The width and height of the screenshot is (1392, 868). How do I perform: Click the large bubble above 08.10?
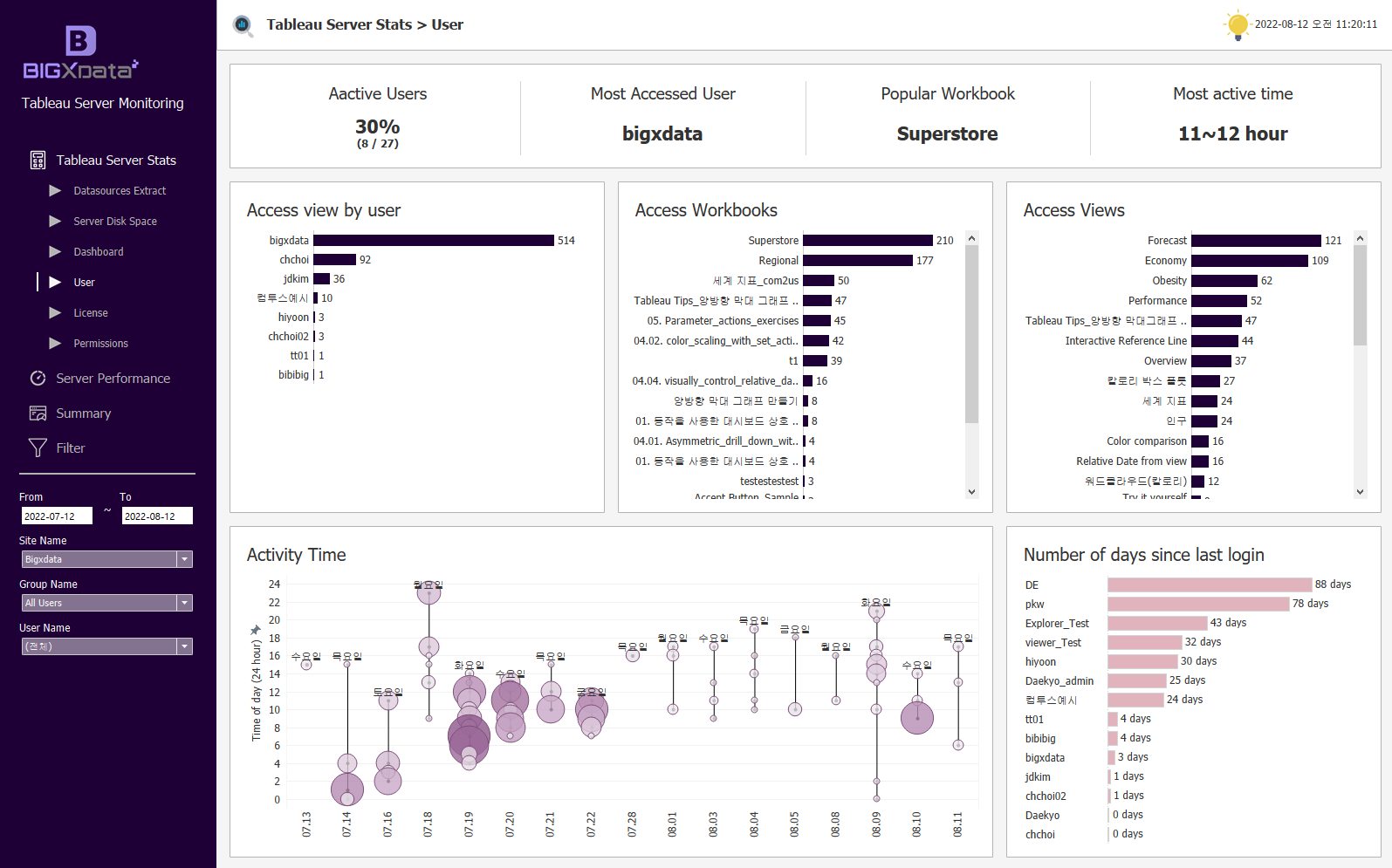click(916, 717)
